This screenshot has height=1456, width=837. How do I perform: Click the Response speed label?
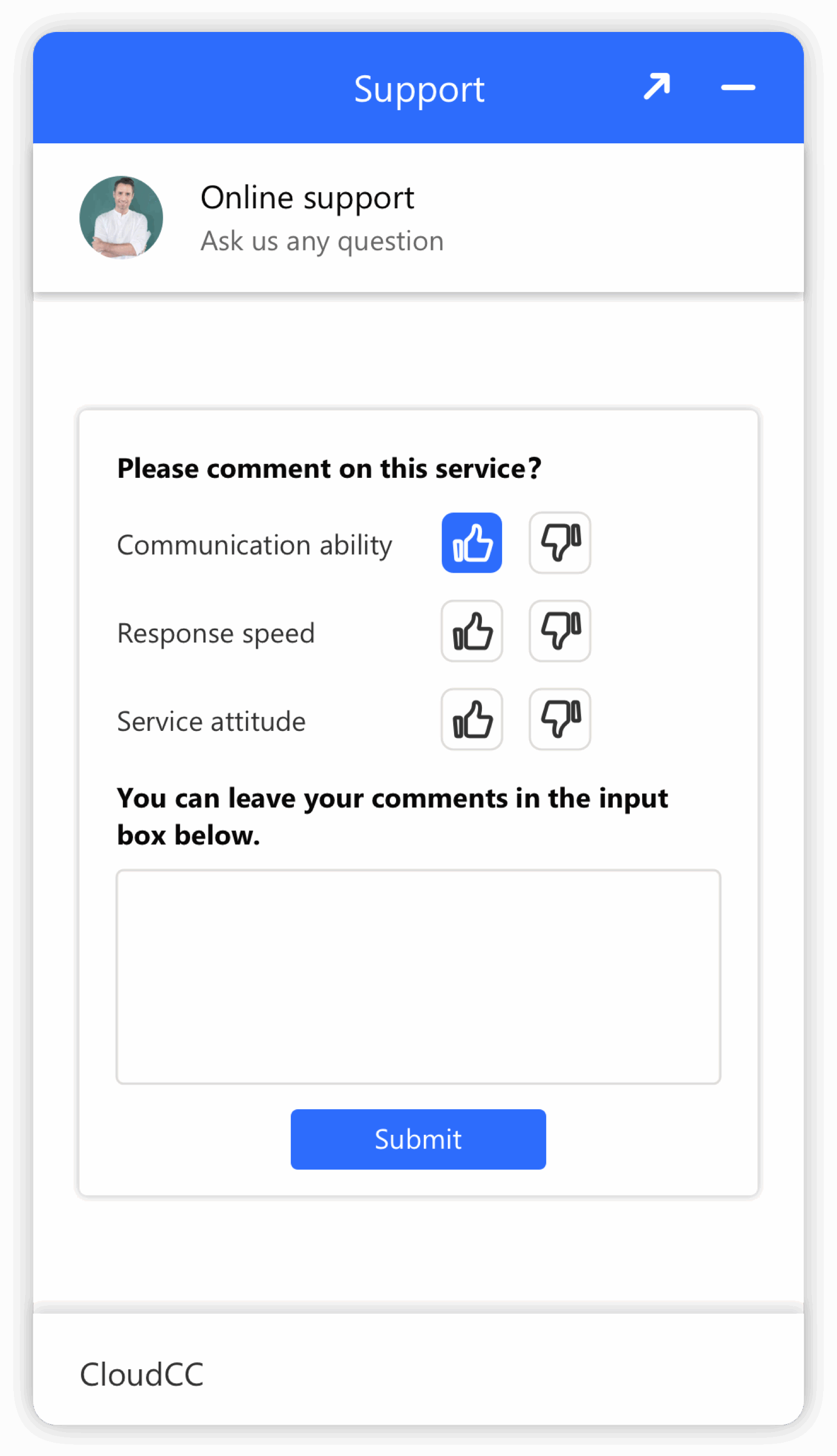(216, 633)
